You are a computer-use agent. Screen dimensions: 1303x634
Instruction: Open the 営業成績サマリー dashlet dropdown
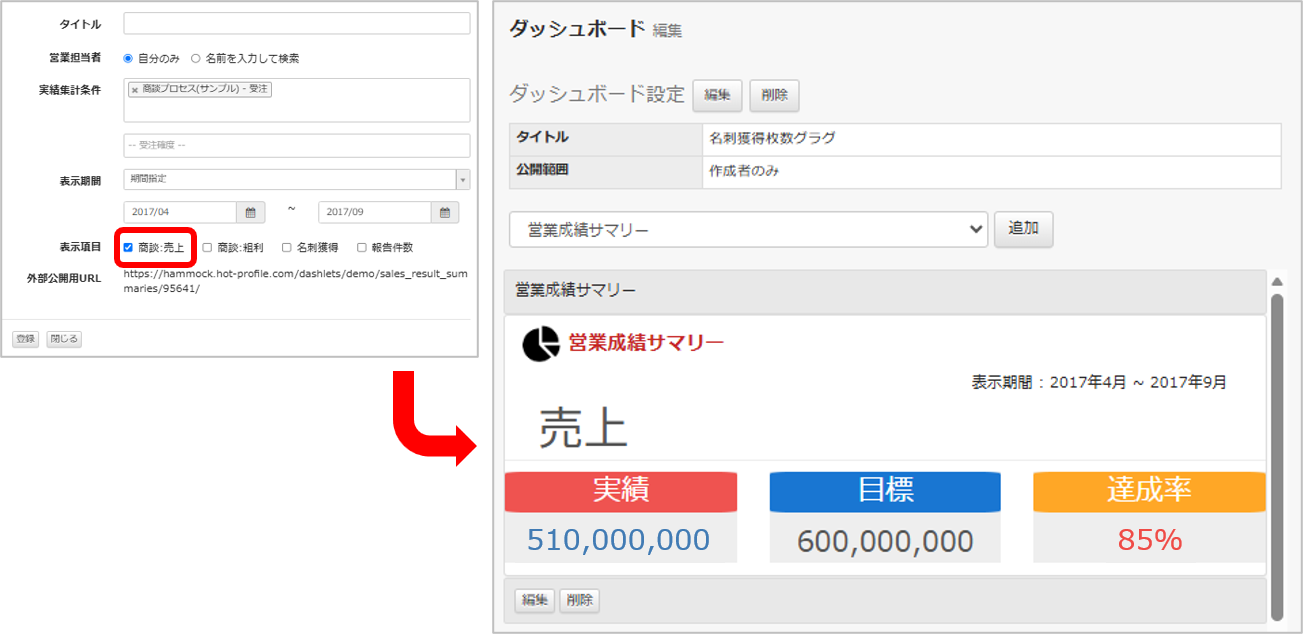pos(749,230)
